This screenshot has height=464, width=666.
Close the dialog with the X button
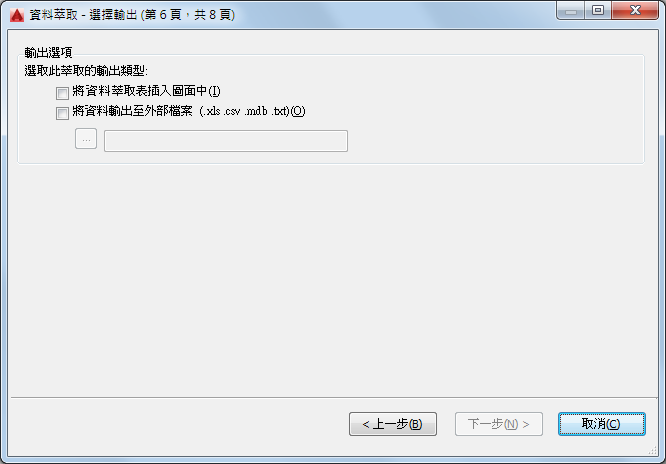635,10
